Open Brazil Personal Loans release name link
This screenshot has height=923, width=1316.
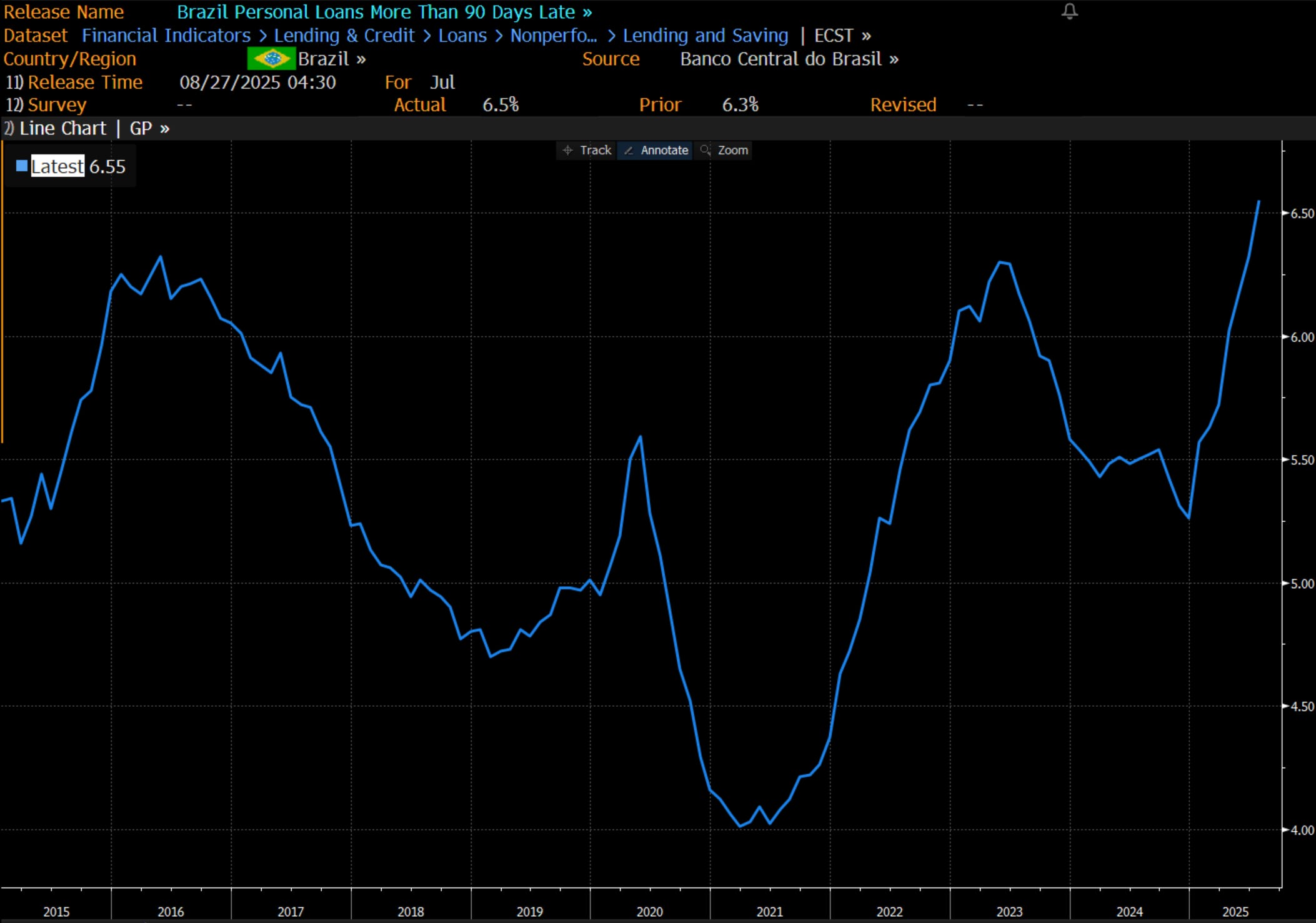pyautogui.click(x=384, y=12)
